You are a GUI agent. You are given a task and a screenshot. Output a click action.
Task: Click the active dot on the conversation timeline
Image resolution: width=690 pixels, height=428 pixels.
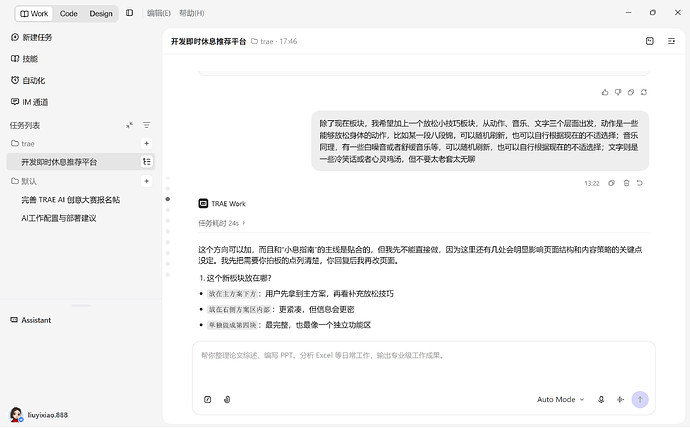tap(168, 199)
